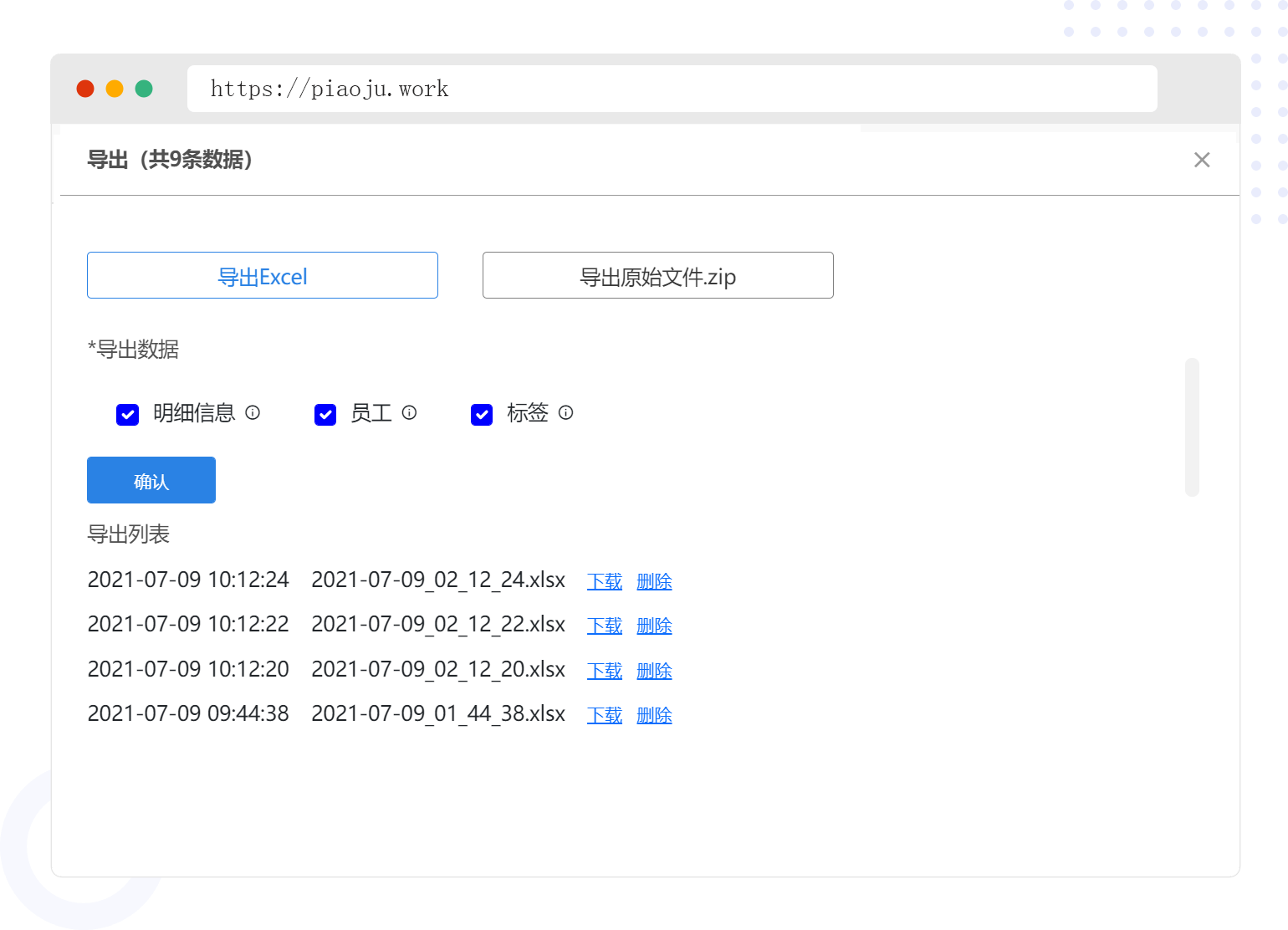Switch to the 导出Excel tab
The height and width of the screenshot is (930, 1288).
[x=263, y=275]
